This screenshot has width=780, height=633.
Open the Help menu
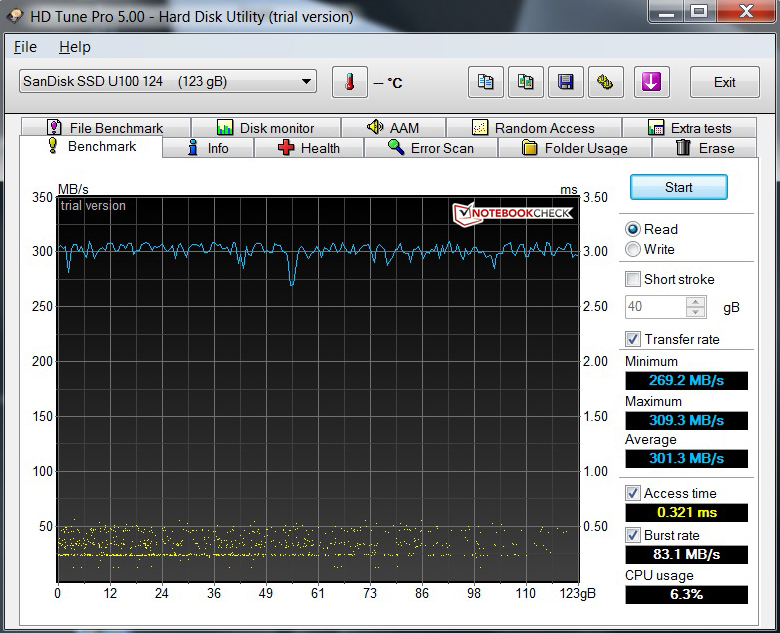tap(74, 47)
